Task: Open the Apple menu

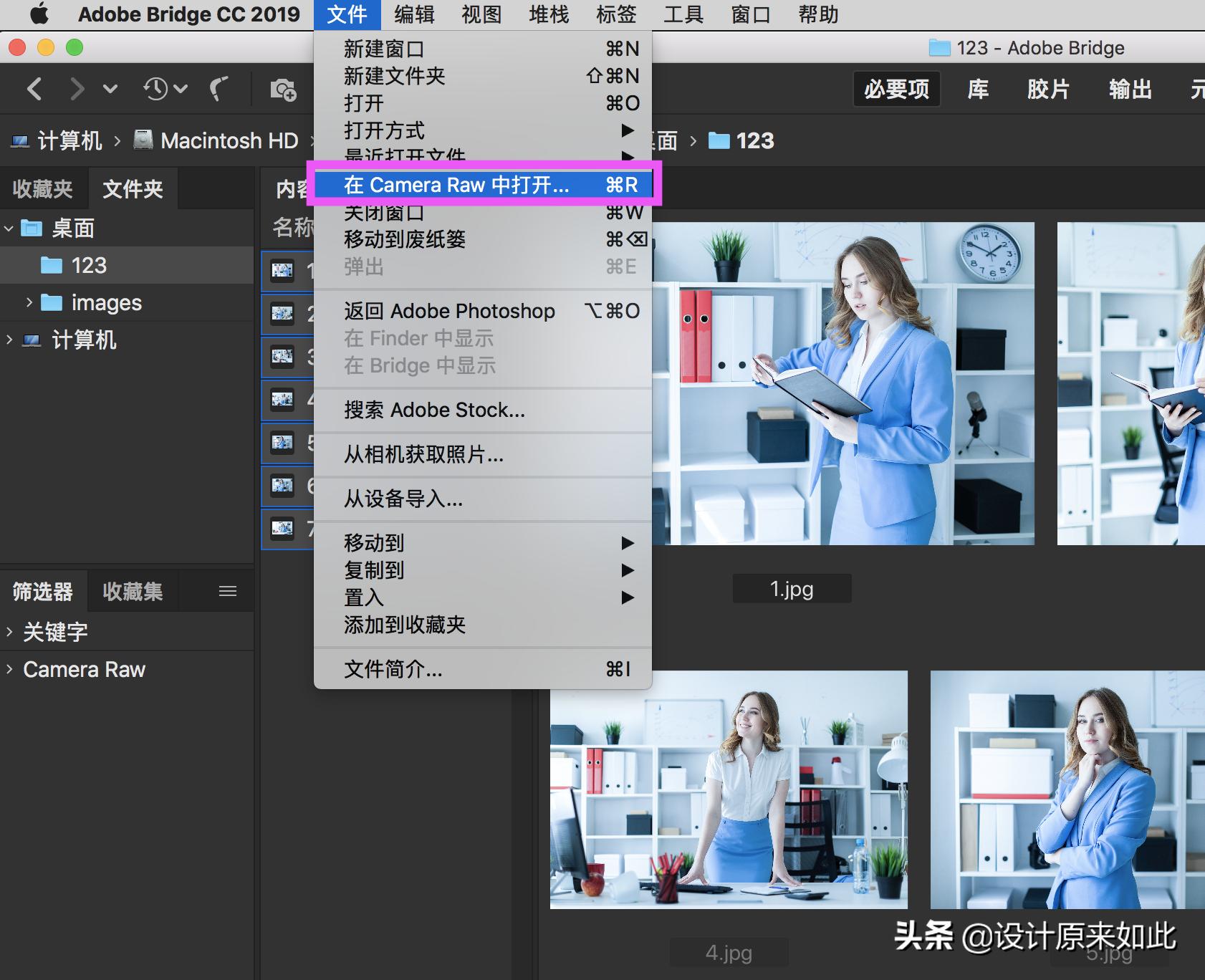Action: click(x=39, y=14)
